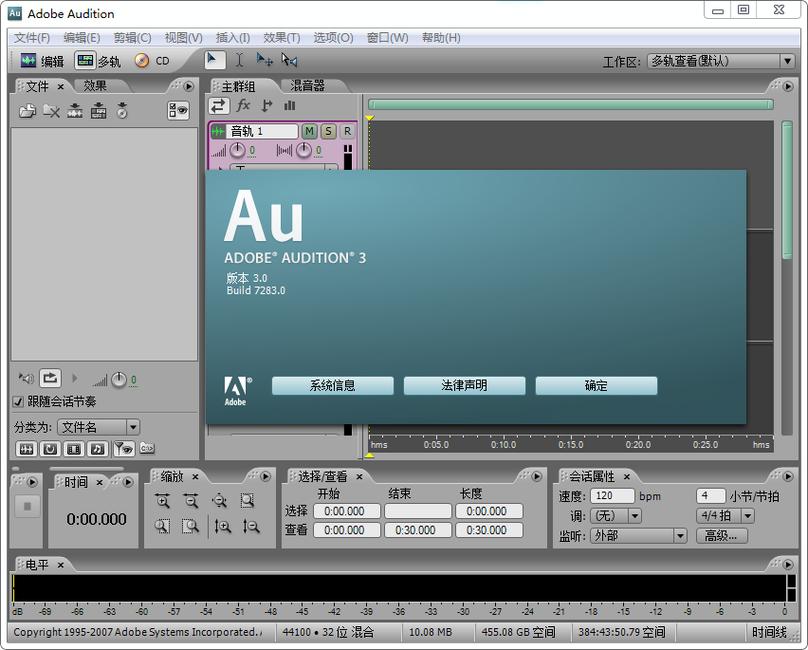
Task: Click the Import File folder icon
Action: coord(27,110)
